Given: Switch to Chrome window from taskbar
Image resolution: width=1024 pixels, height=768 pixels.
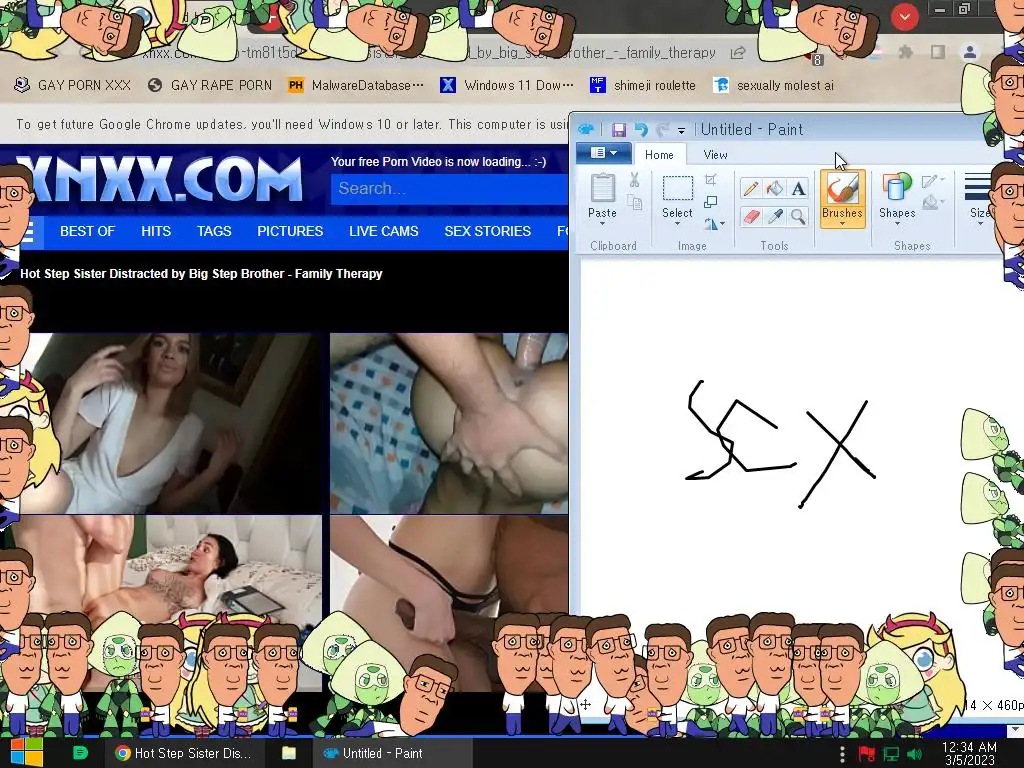Looking at the screenshot, I should coord(184,753).
